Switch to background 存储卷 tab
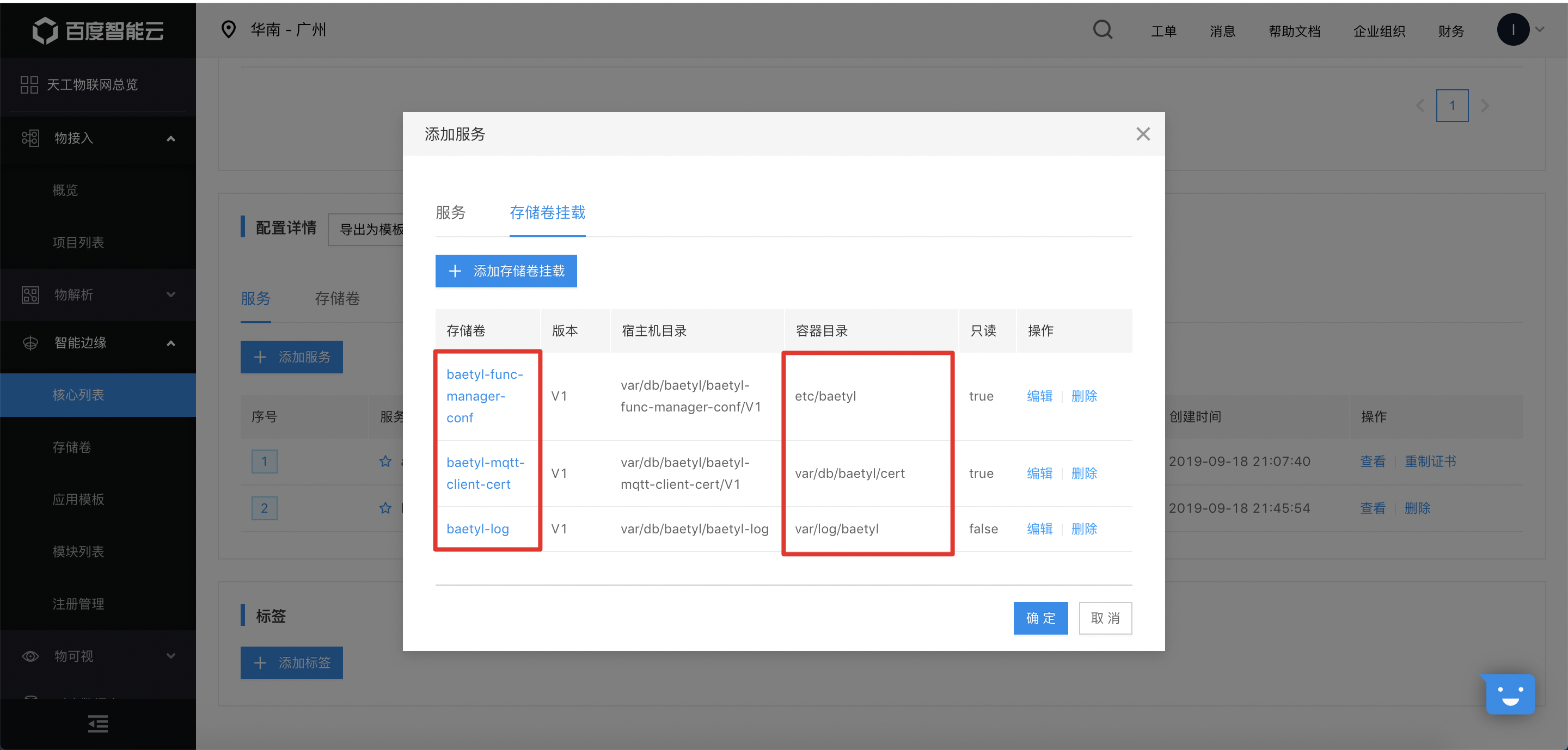The width and height of the screenshot is (1568, 750). click(x=337, y=299)
